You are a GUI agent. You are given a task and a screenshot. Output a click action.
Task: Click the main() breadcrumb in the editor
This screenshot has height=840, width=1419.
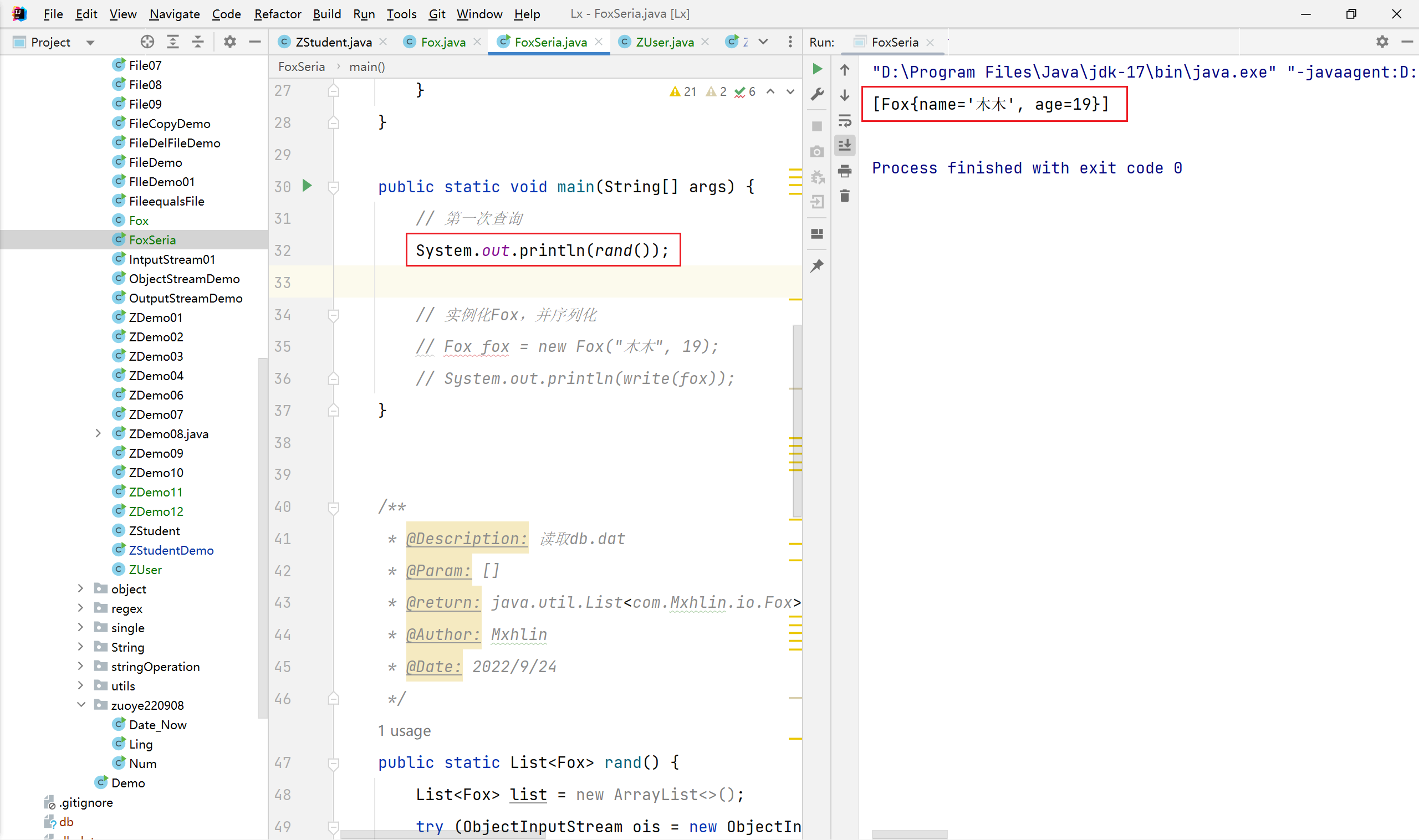367,67
